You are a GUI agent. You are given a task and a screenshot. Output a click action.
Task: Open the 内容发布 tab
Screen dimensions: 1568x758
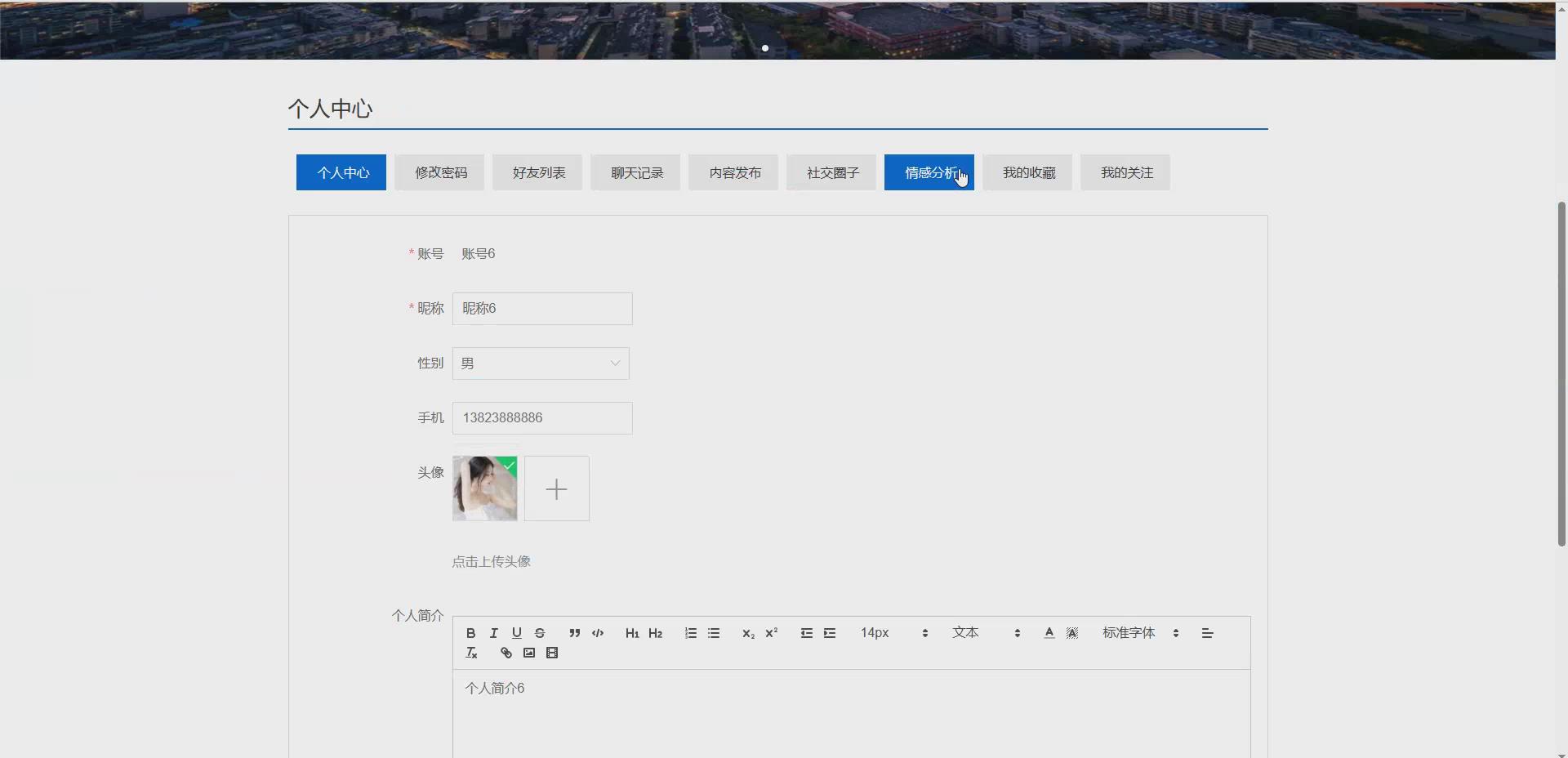pos(733,172)
